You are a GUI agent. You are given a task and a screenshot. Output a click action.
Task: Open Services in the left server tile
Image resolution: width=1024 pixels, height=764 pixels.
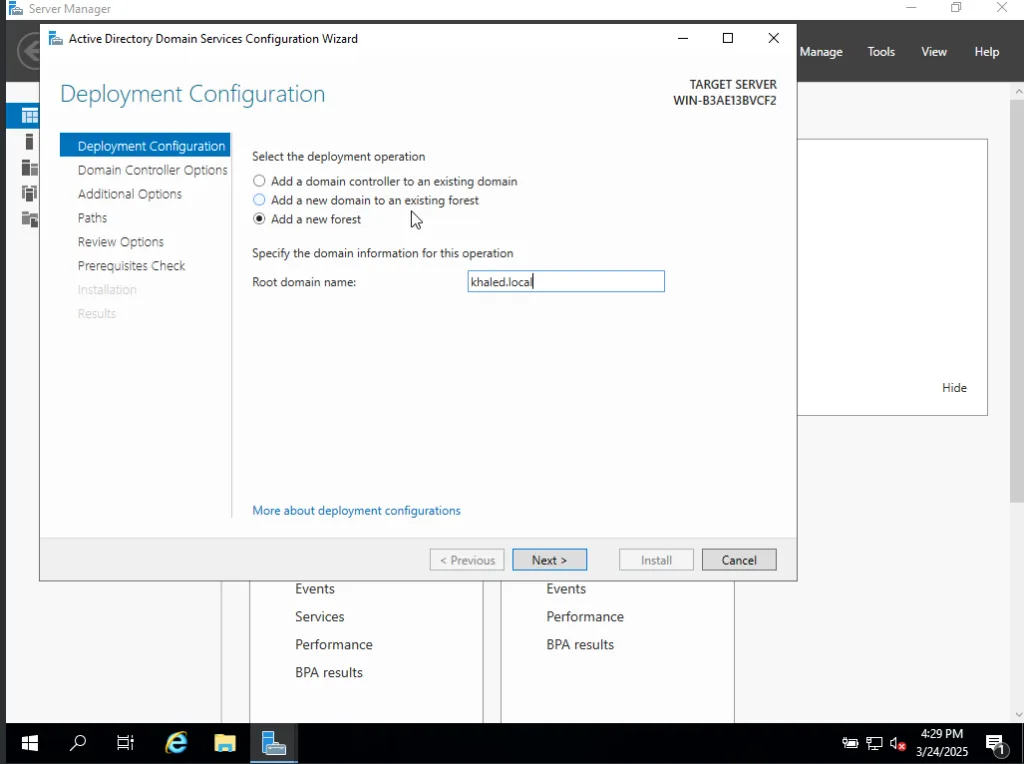coord(319,616)
